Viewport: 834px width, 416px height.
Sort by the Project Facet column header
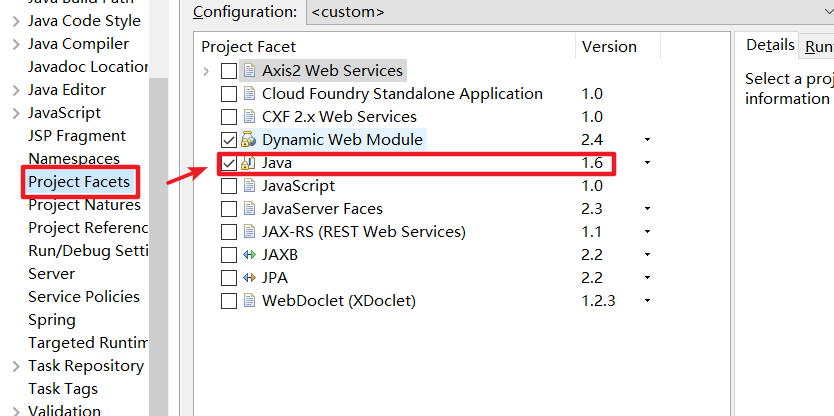click(x=248, y=47)
